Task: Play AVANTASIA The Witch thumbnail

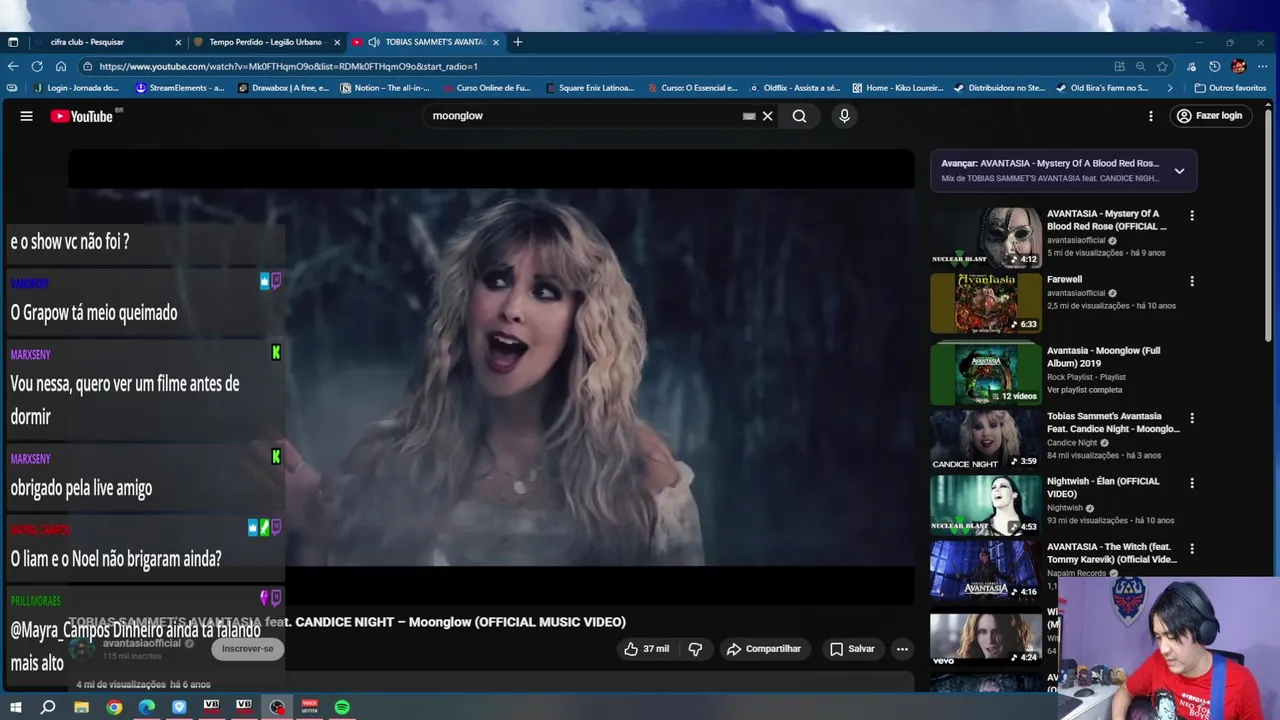Action: (986, 570)
